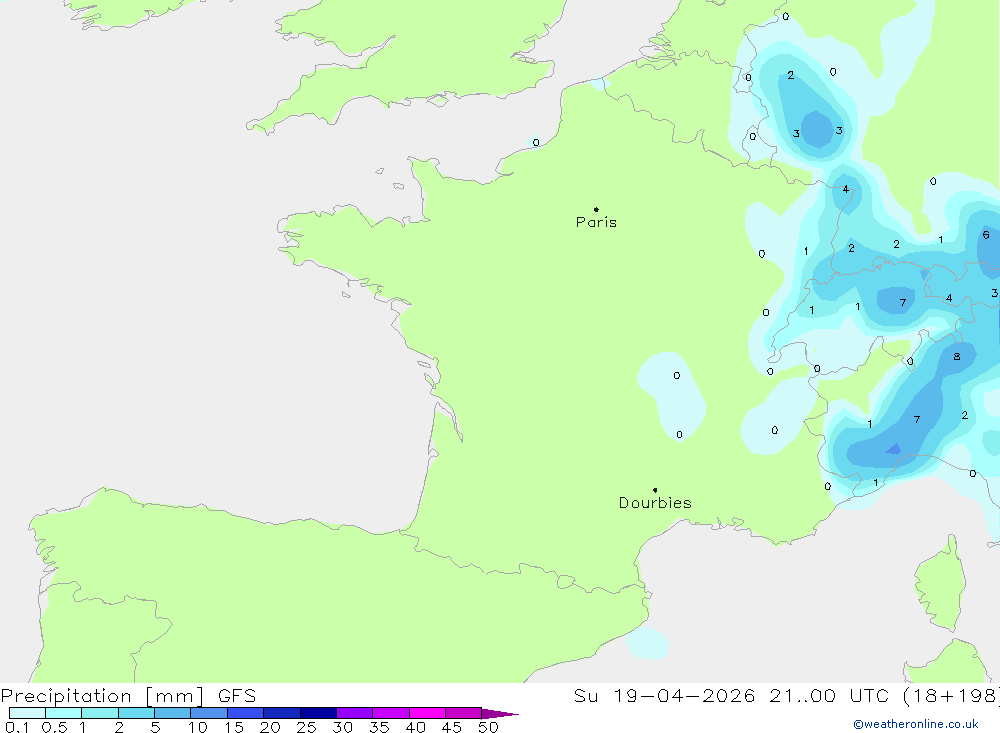Click the '0.5' legend scale value
This screenshot has height=733, width=1000.
(54, 727)
